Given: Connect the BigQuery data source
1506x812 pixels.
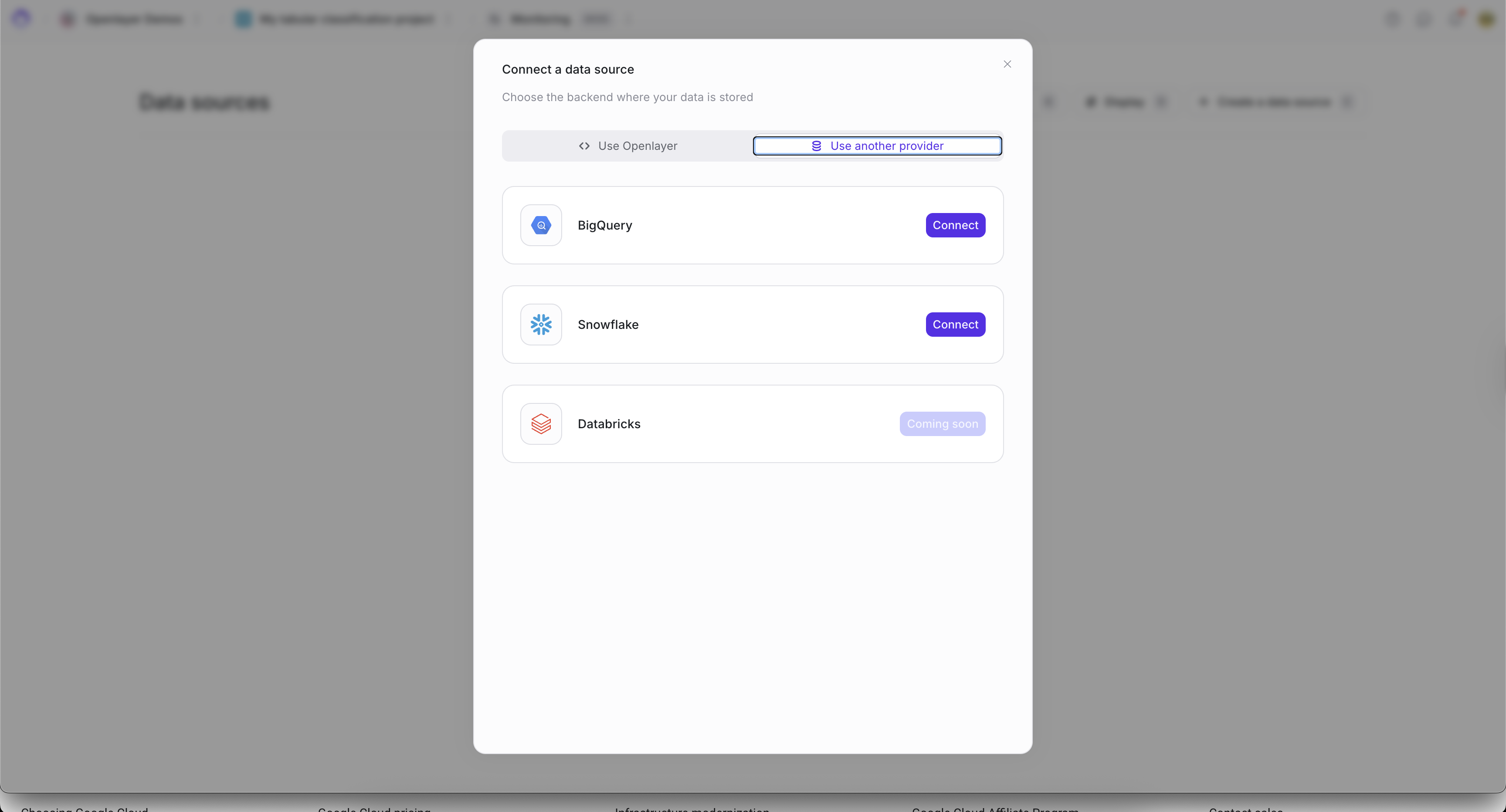Looking at the screenshot, I should point(955,225).
